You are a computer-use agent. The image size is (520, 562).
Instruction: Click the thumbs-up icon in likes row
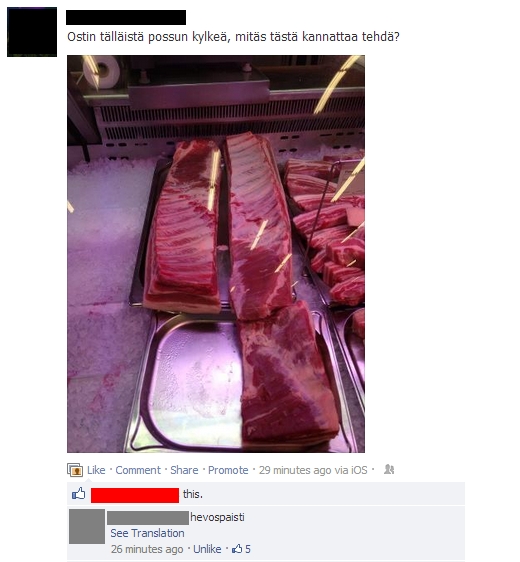coord(78,494)
